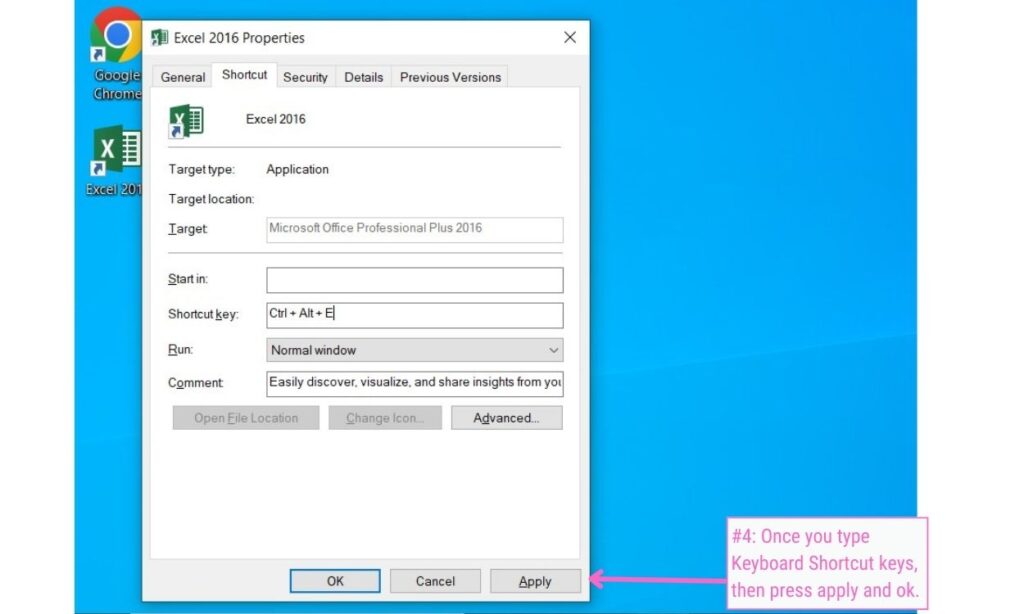The height and width of the screenshot is (614, 1024).
Task: Cancel the properties dialog
Action: click(x=435, y=580)
